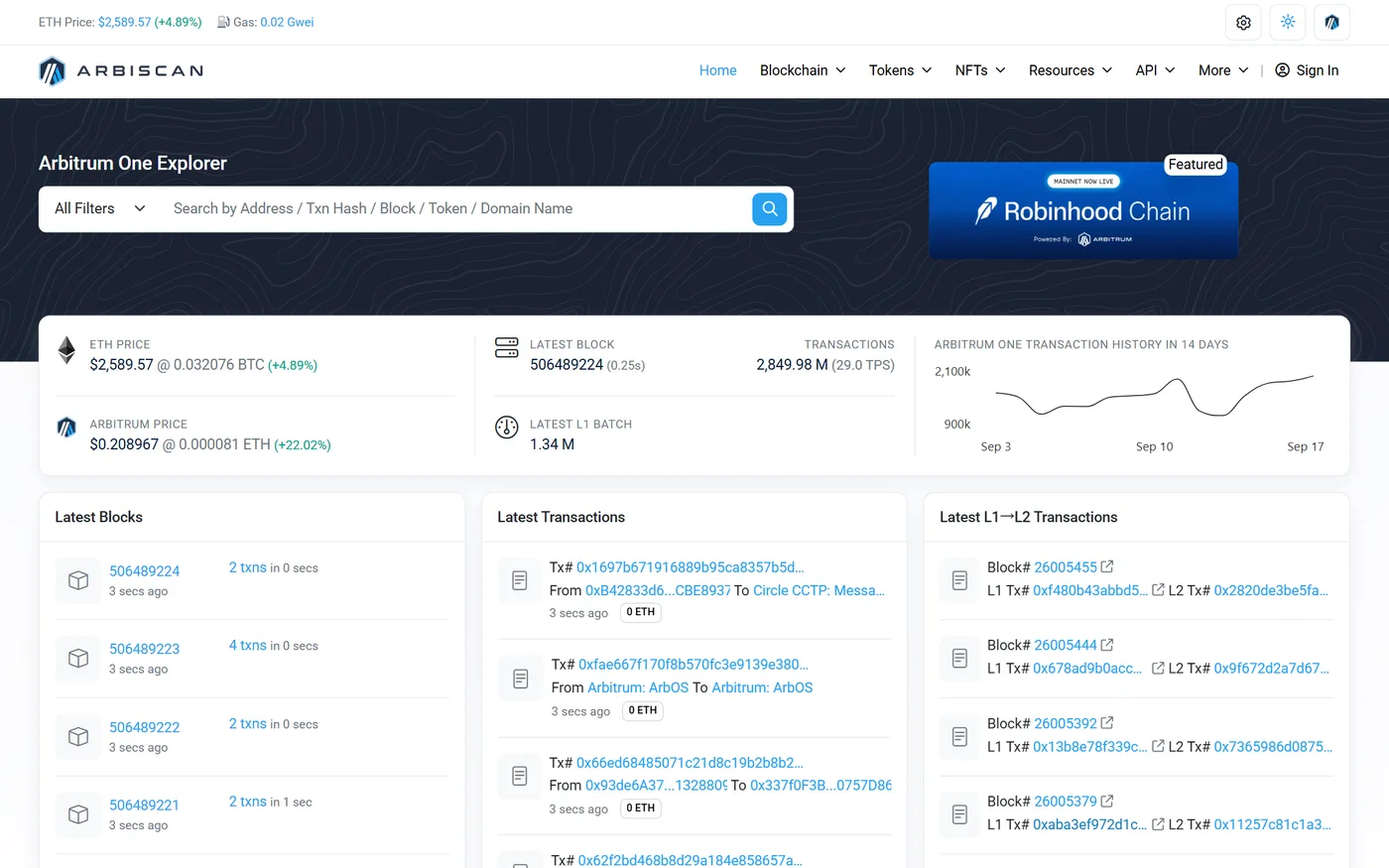Open the 4 txns link for block 506489223
Screen dimensions: 1389x868
248,645
